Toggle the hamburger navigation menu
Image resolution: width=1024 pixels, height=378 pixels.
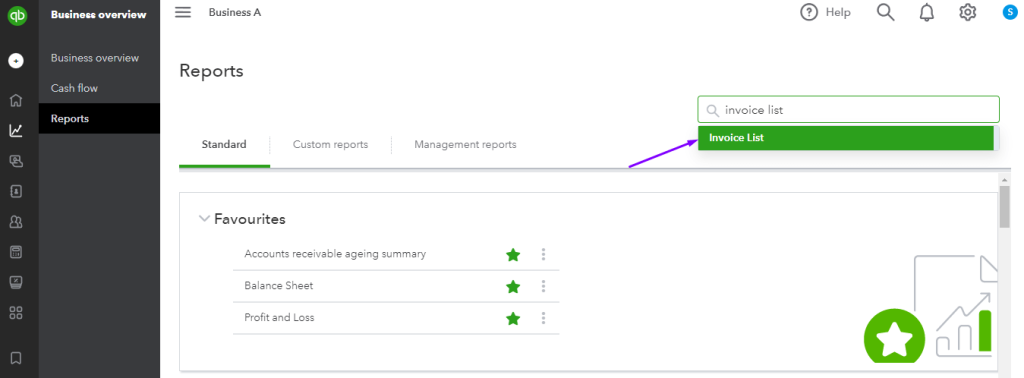coord(184,12)
